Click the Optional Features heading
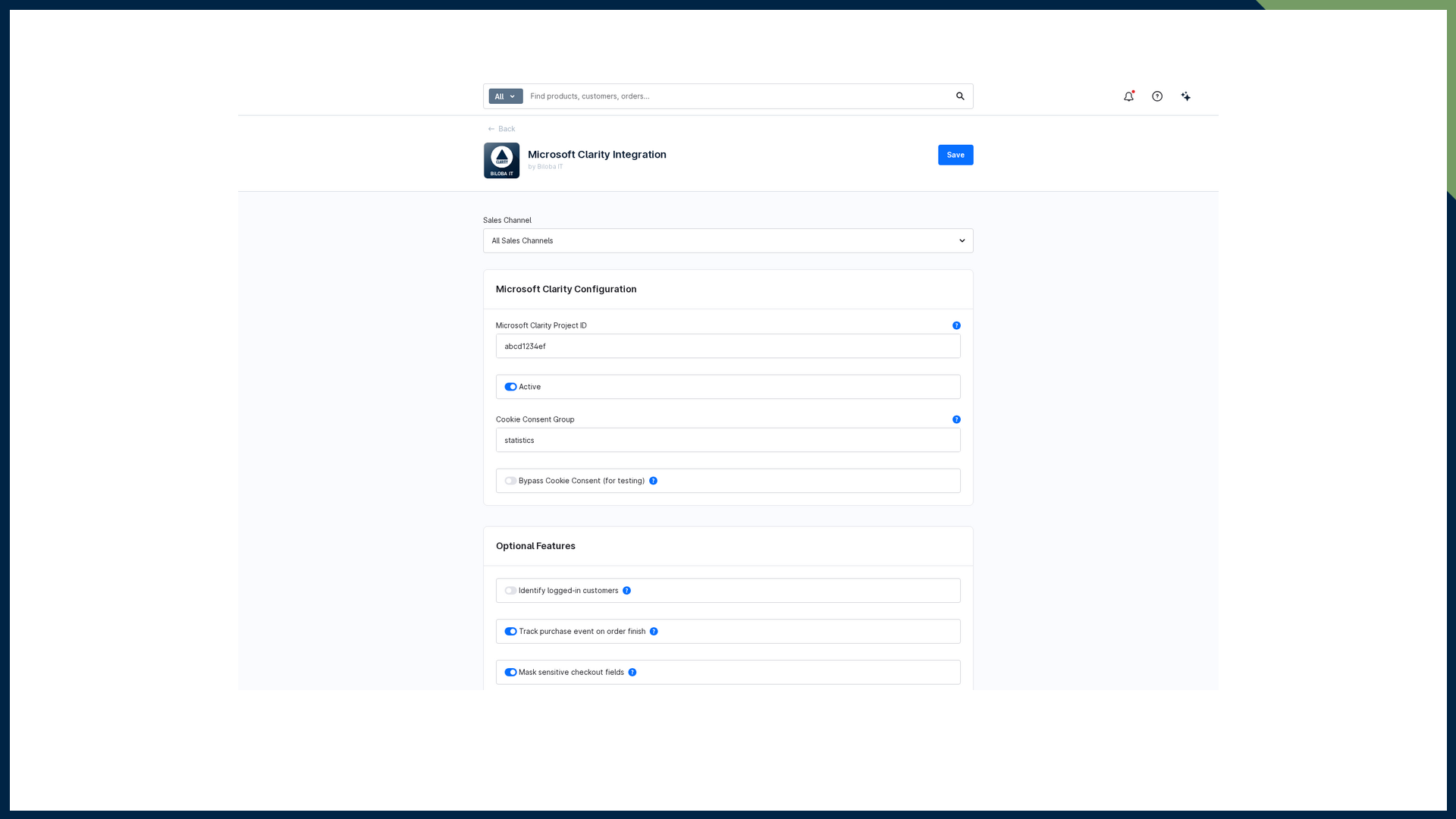 pos(535,546)
